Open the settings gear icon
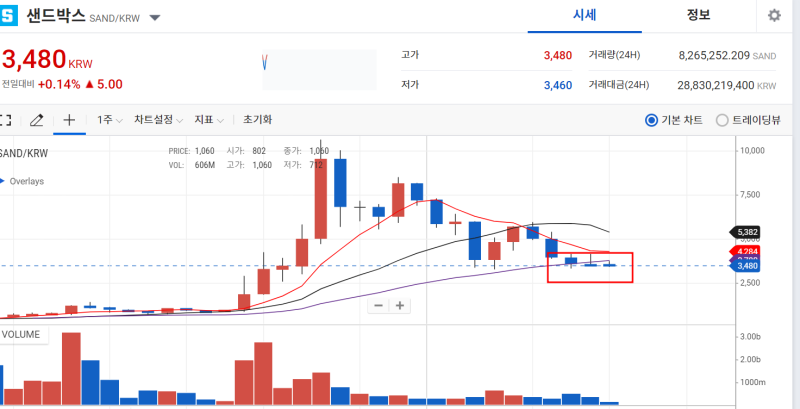800x409 pixels. coord(774,16)
